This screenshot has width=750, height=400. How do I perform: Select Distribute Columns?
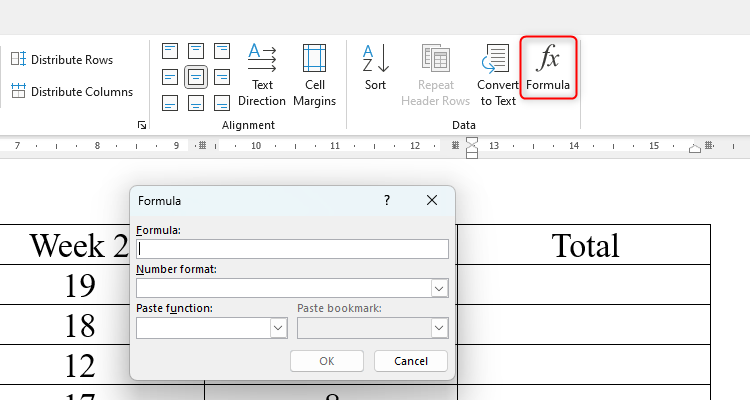point(72,92)
